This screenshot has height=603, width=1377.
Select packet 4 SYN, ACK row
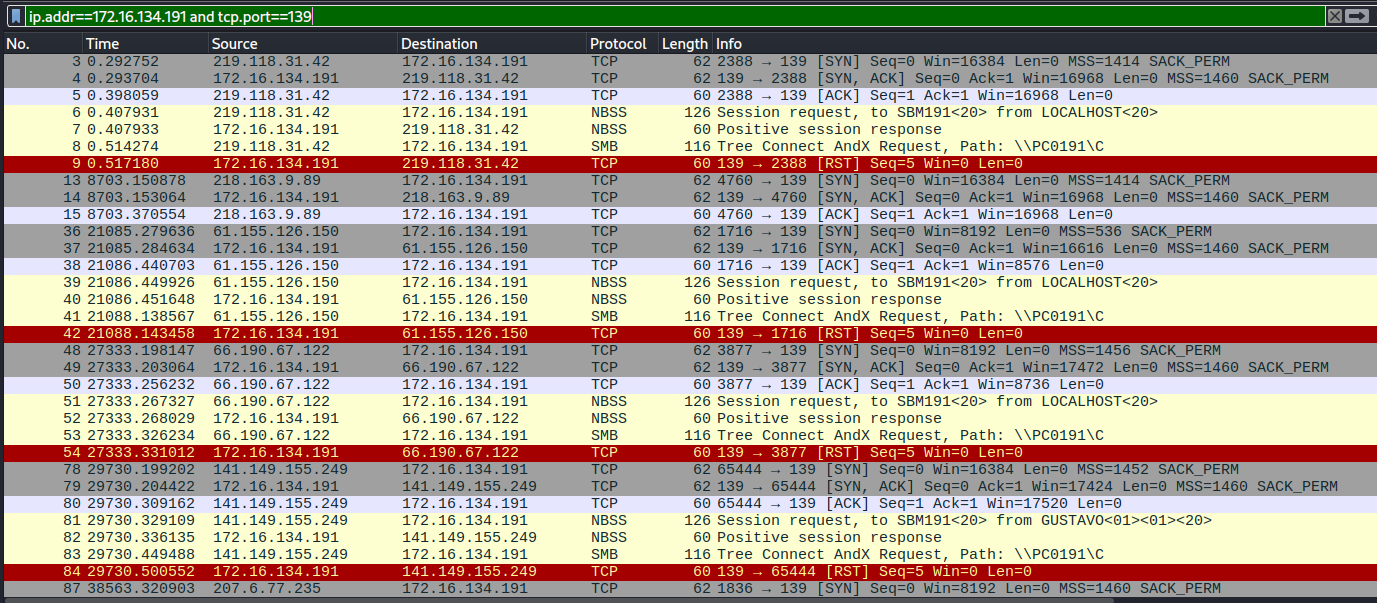(x=688, y=78)
